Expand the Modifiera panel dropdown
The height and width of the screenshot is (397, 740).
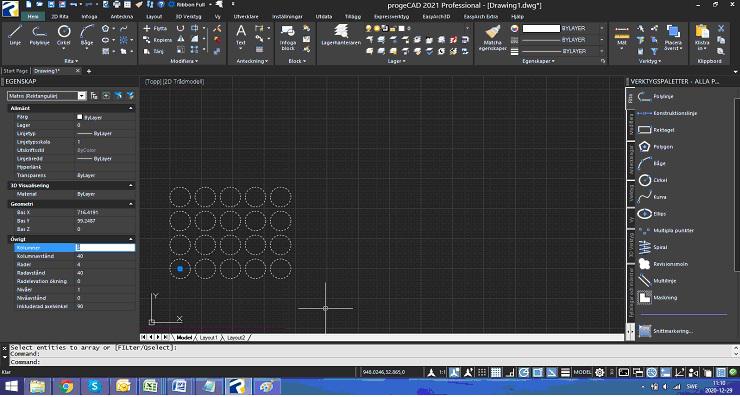coord(184,61)
